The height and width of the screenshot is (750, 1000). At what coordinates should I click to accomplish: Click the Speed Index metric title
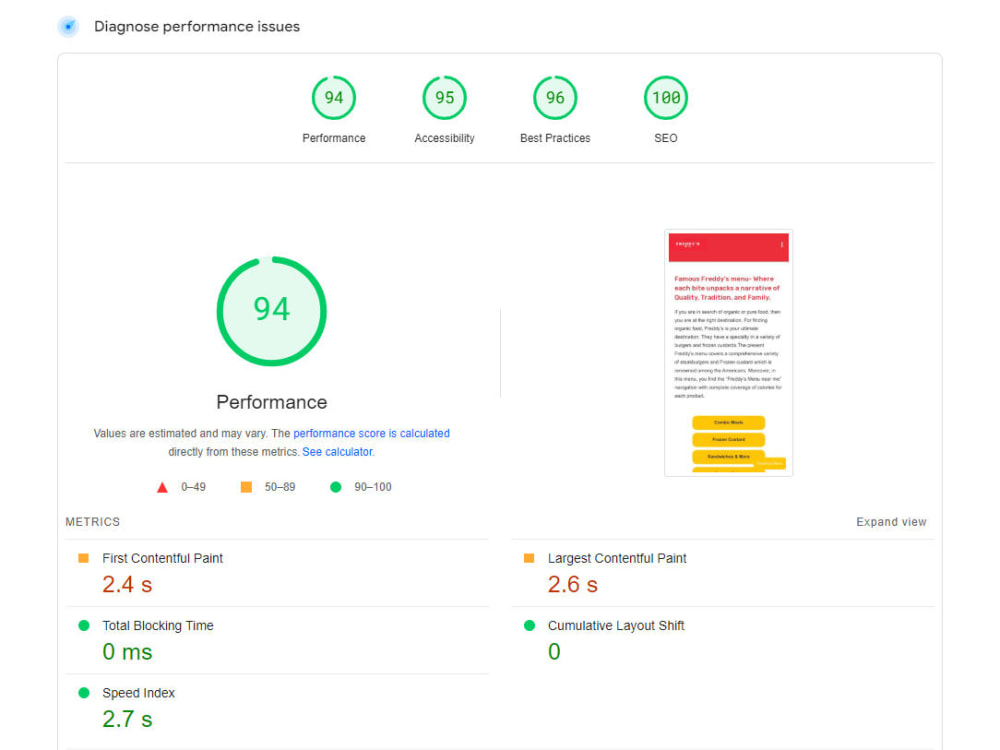(138, 693)
